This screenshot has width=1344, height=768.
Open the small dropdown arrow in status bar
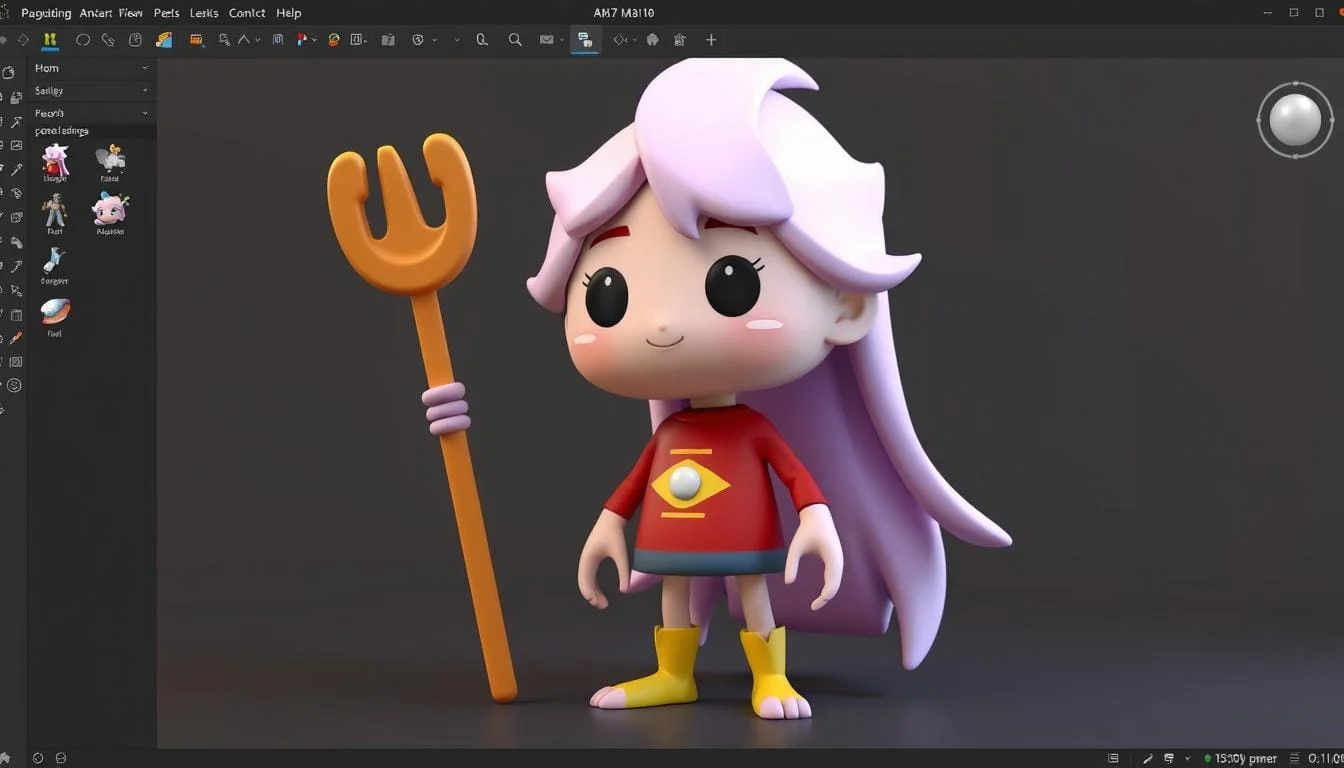click(x=1187, y=758)
